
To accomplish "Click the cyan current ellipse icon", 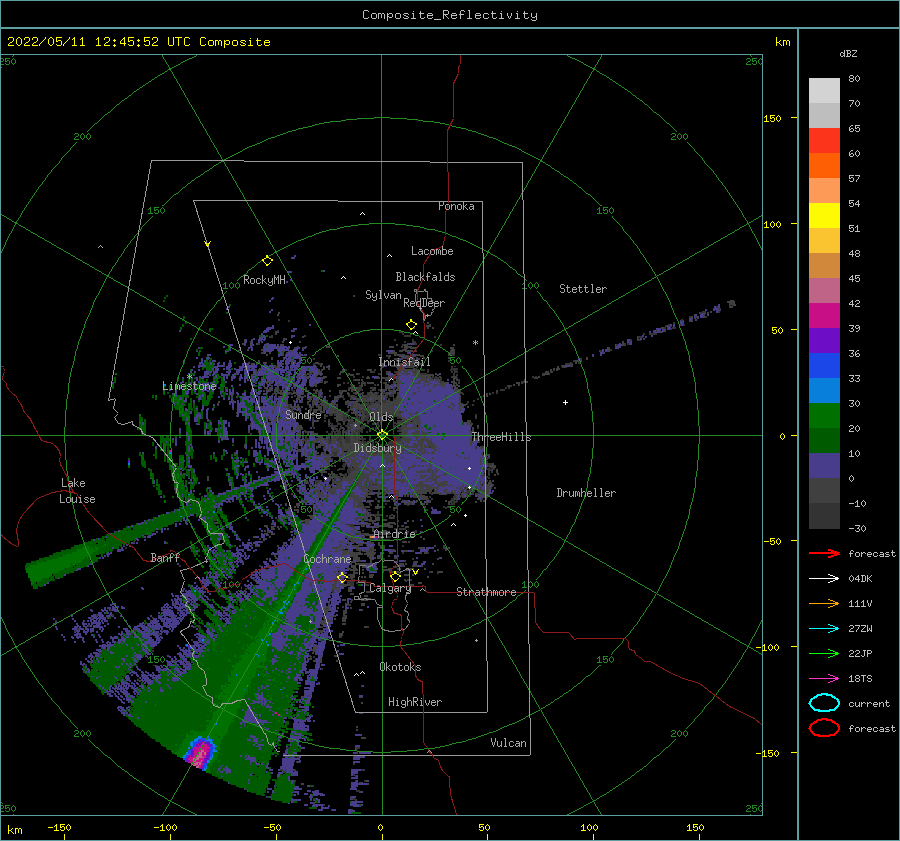I will coord(824,703).
